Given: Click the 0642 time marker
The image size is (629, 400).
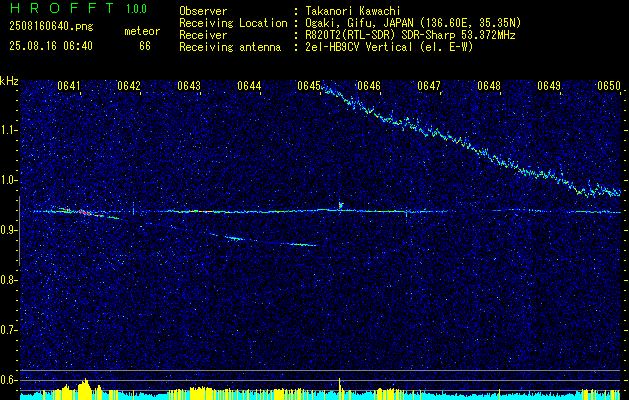Looking at the screenshot, I should [x=129, y=86].
